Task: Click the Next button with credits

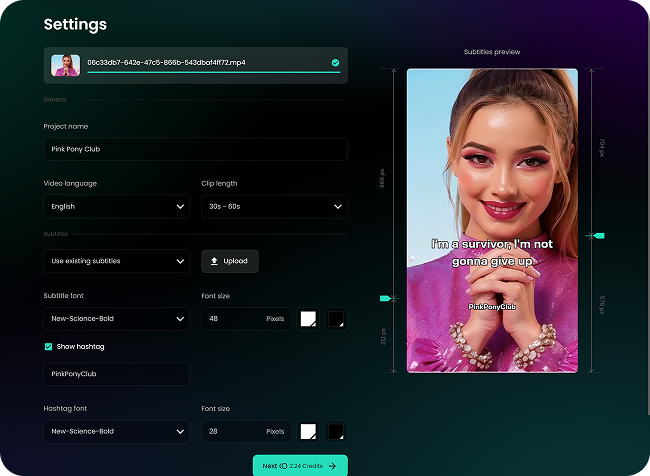Action: (300, 465)
